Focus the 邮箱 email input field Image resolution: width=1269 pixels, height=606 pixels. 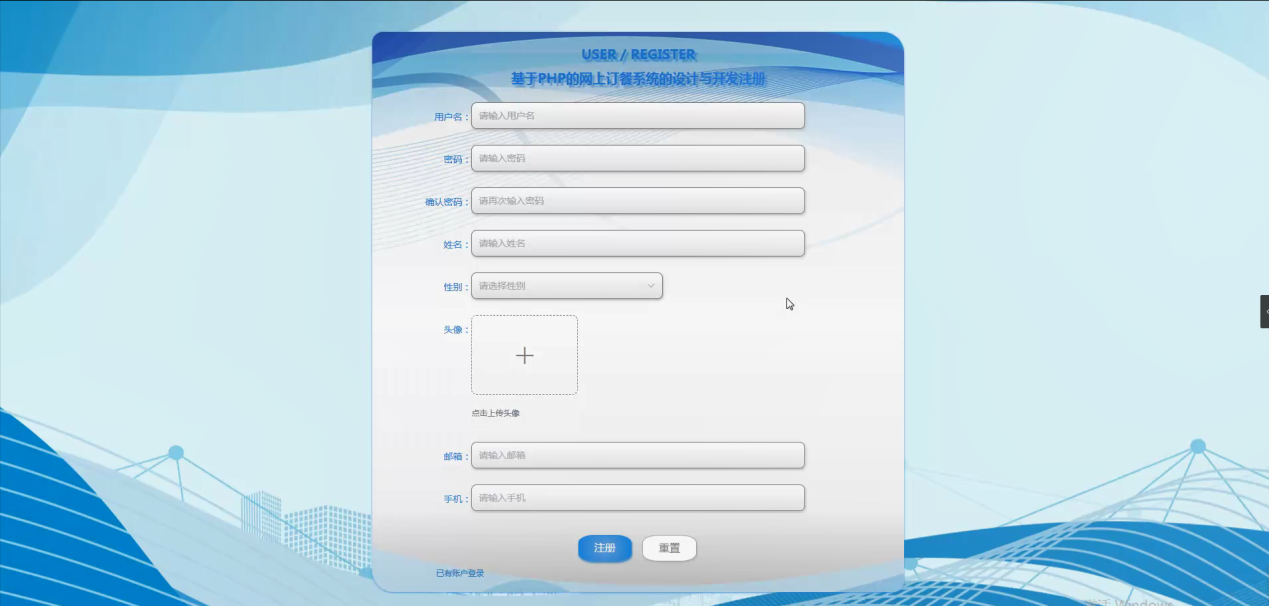[x=637, y=455]
